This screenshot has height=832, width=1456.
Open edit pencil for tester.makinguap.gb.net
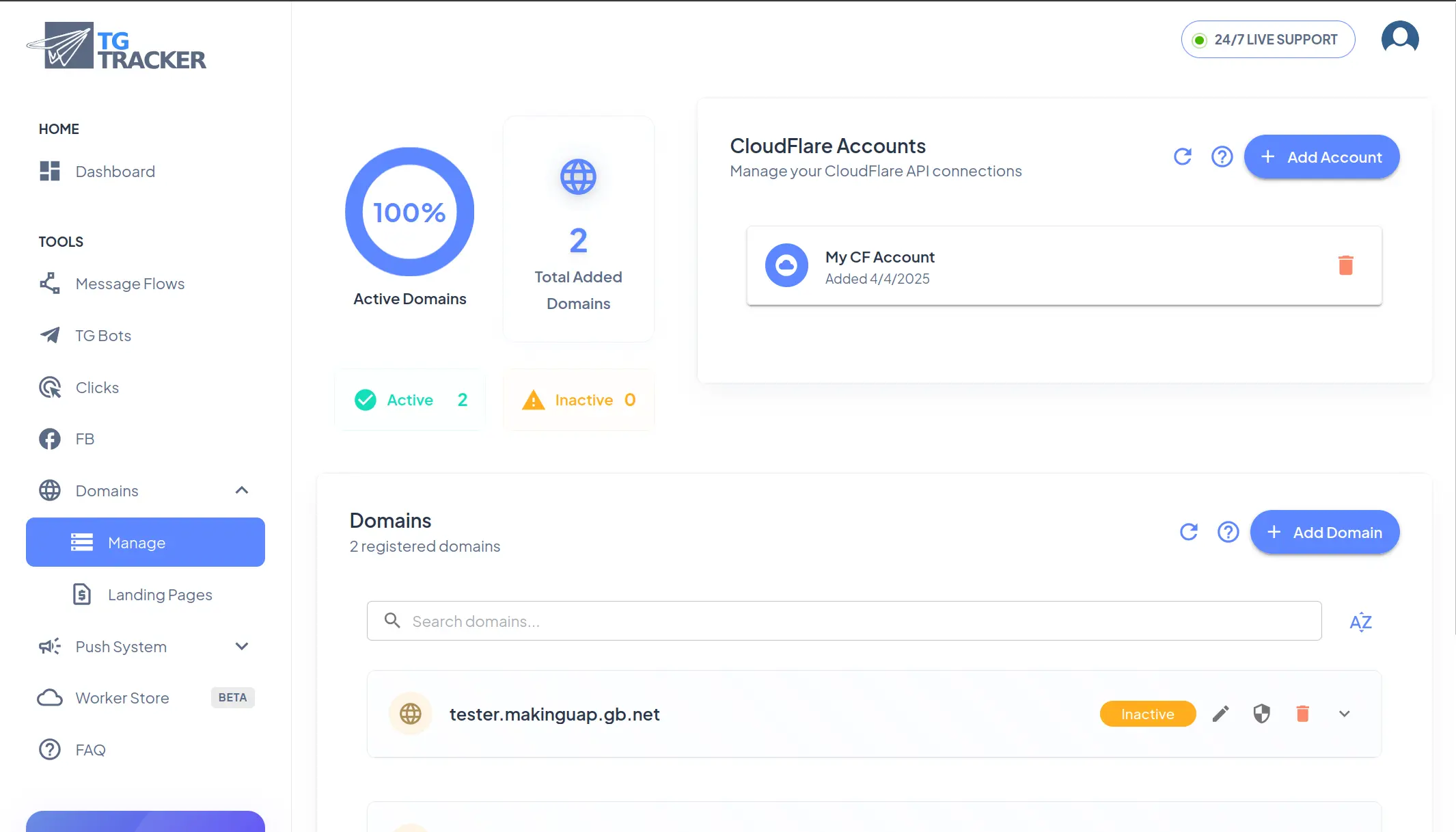pyautogui.click(x=1220, y=713)
